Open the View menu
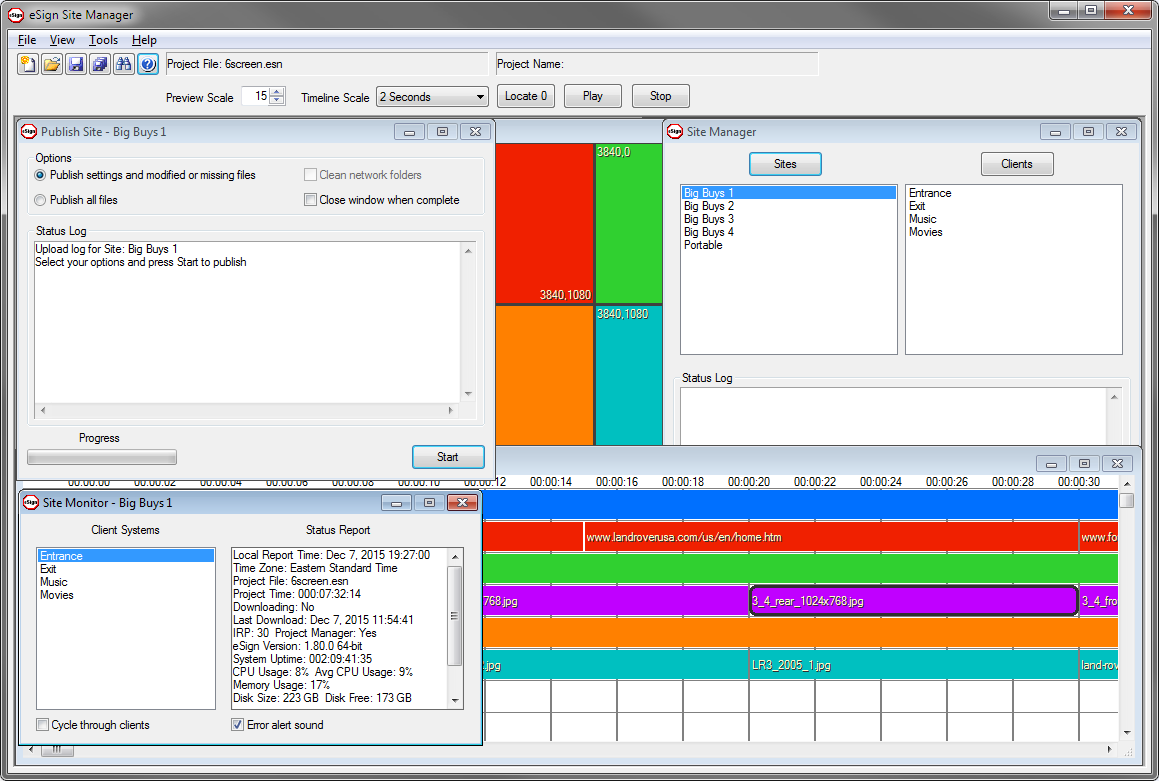This screenshot has width=1159, height=781. point(62,40)
